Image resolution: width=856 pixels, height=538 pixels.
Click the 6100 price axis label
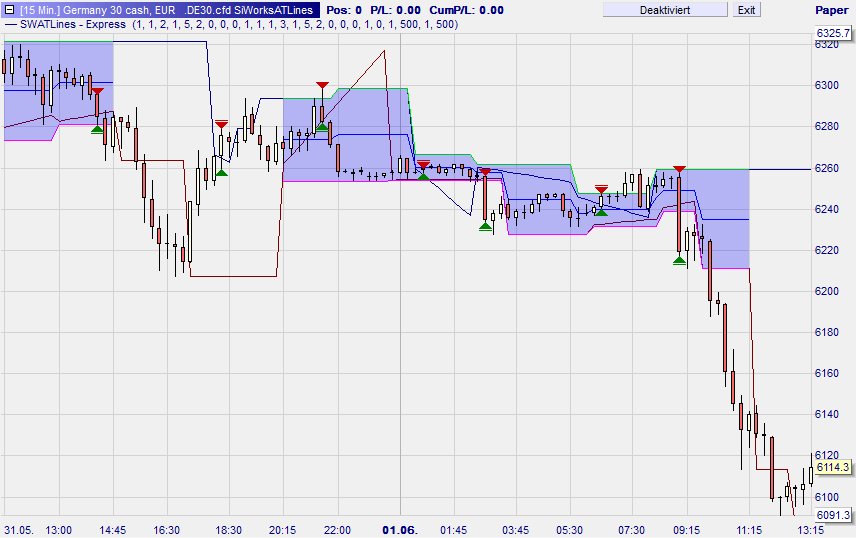pos(827,497)
